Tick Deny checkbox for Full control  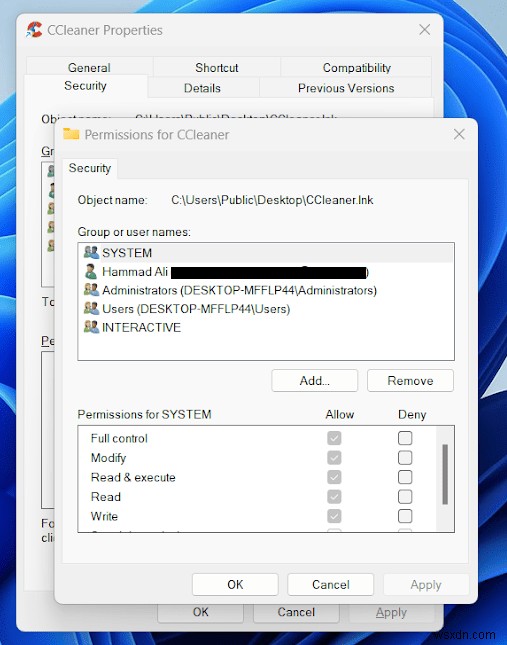pos(405,438)
